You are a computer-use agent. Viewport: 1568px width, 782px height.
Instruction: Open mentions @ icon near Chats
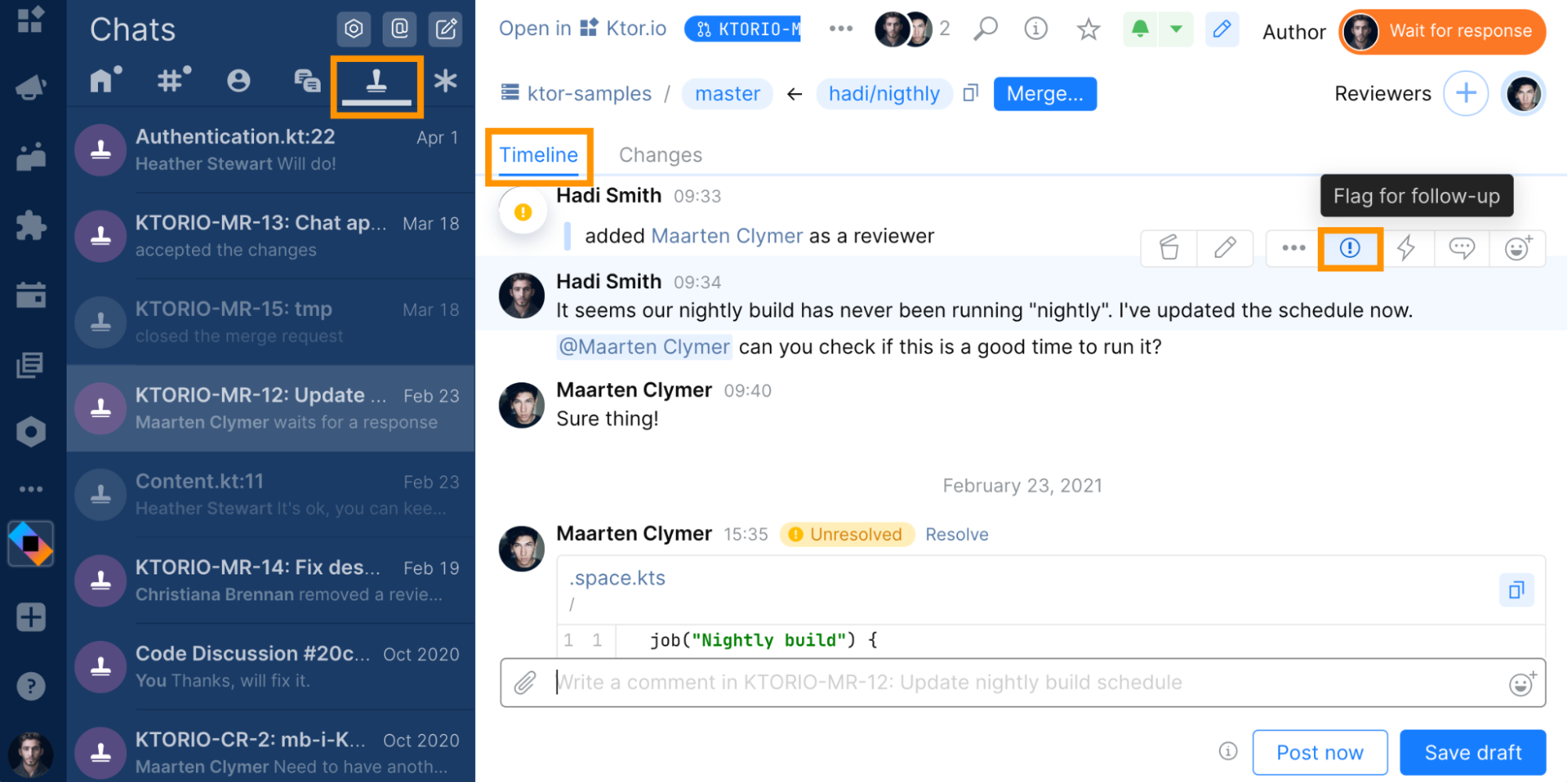tap(400, 29)
